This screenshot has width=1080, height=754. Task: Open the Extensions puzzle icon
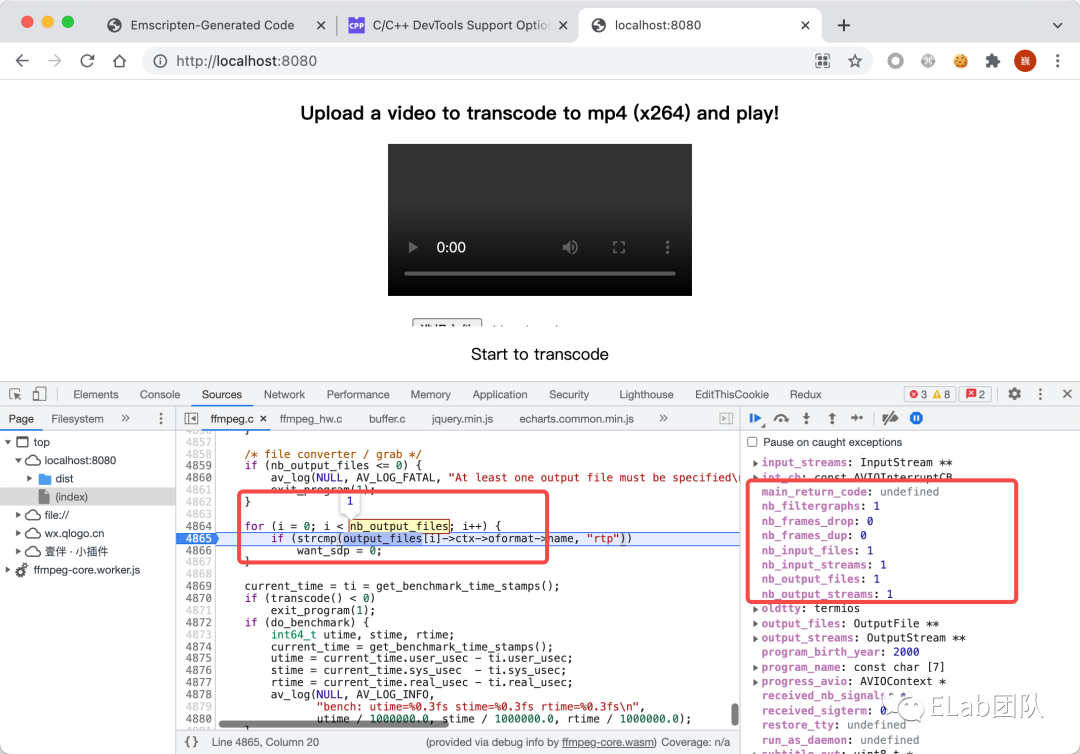993,61
